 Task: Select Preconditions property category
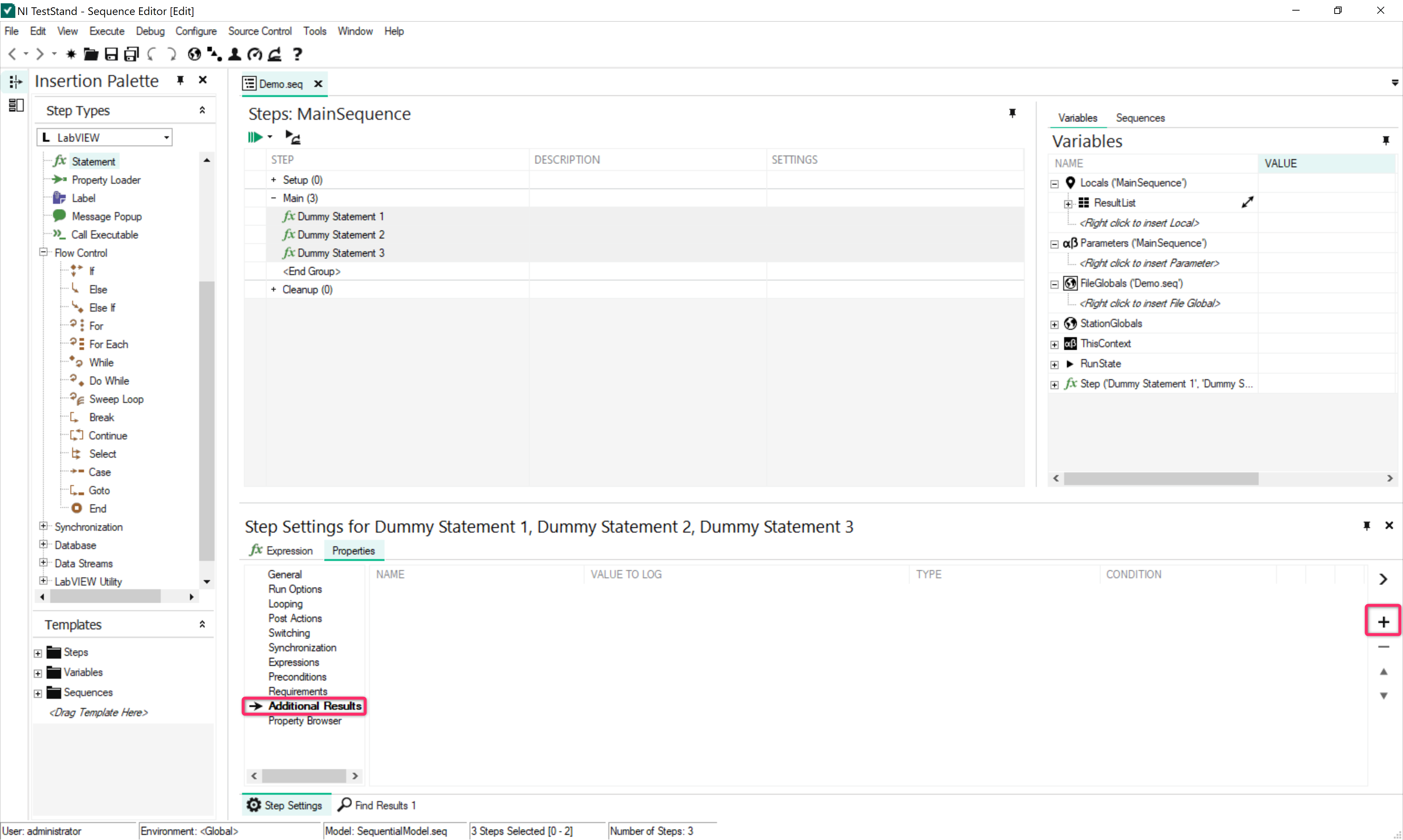pos(297,677)
